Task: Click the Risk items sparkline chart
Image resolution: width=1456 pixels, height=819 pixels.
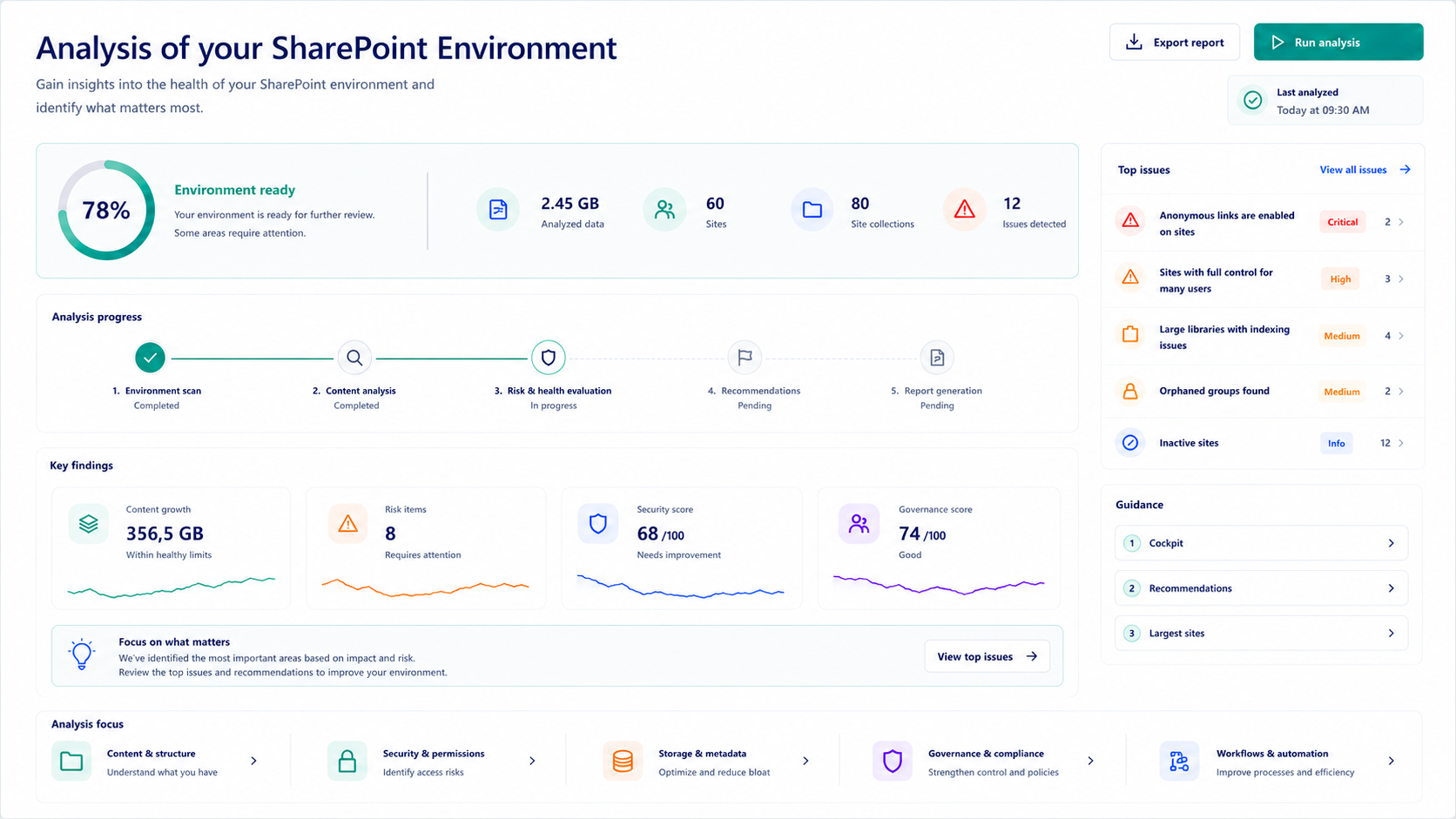Action: (425, 587)
